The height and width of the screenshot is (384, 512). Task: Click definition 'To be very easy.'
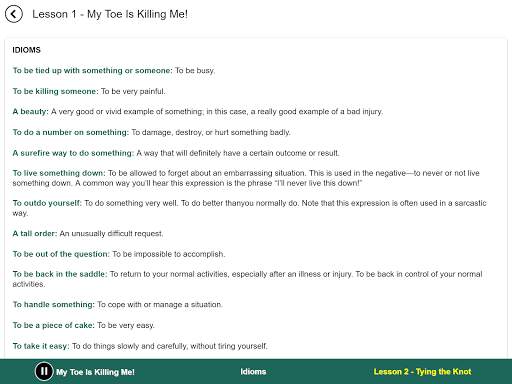126,325
